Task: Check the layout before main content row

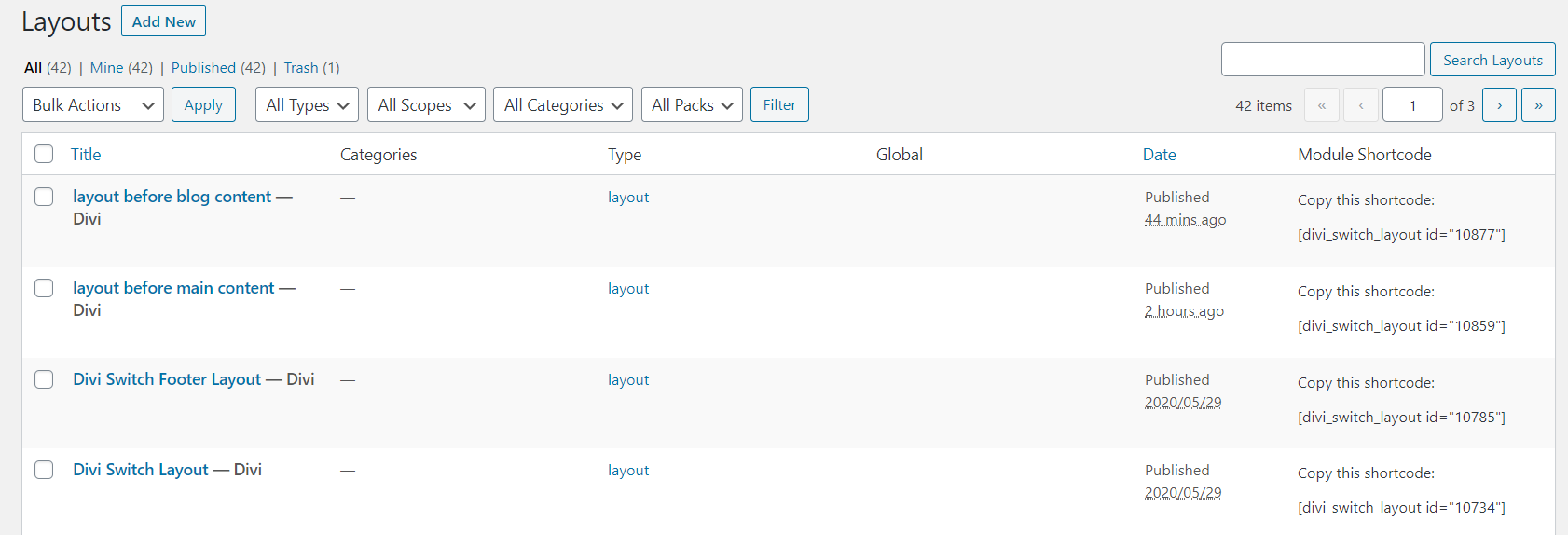Action: 44,288
